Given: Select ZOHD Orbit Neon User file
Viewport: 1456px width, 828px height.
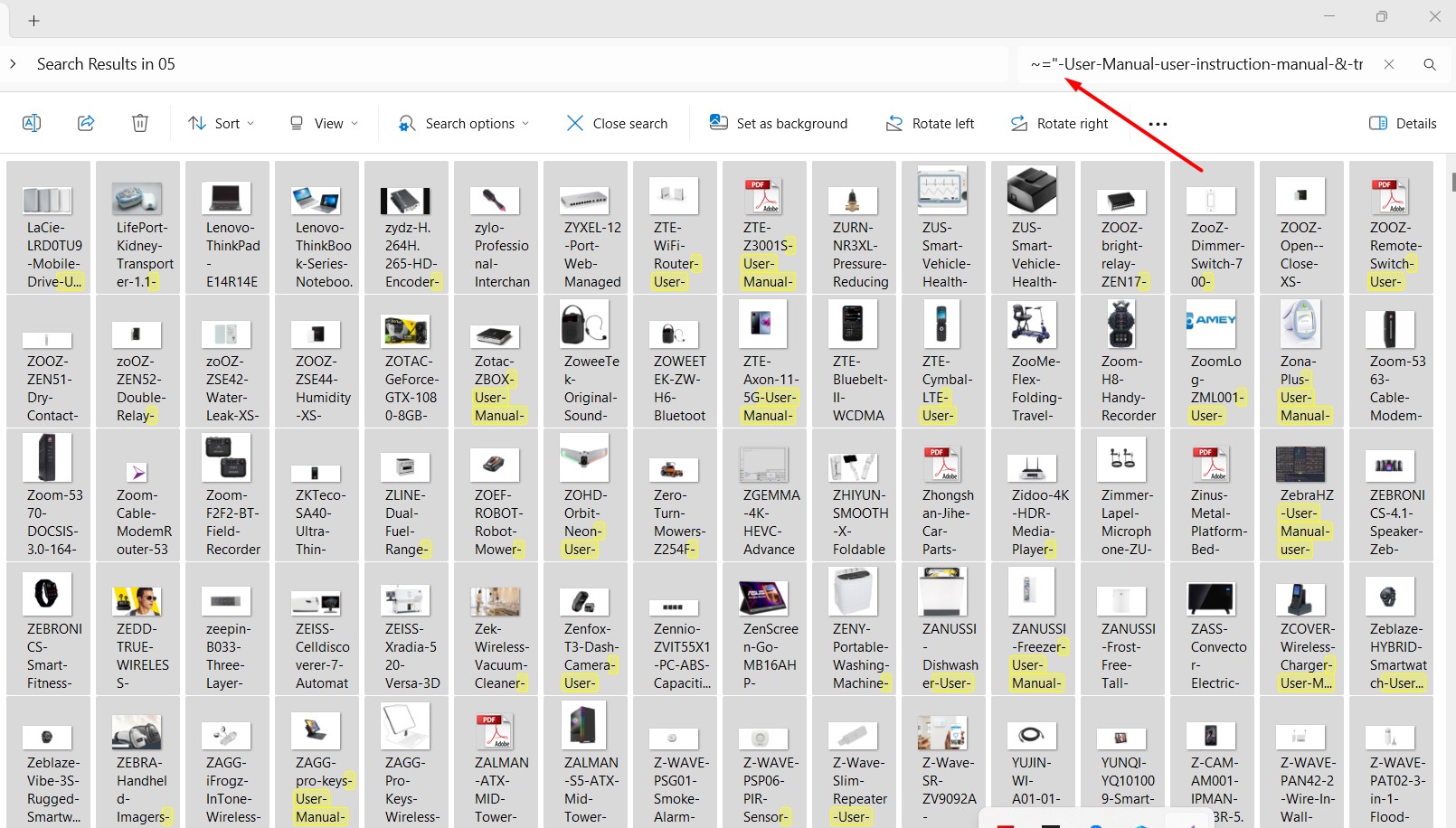Looking at the screenshot, I should [x=586, y=495].
